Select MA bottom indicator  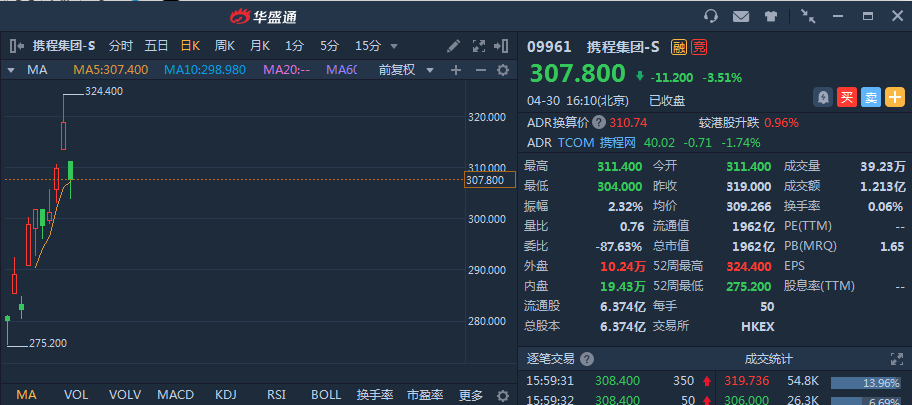pos(26,395)
